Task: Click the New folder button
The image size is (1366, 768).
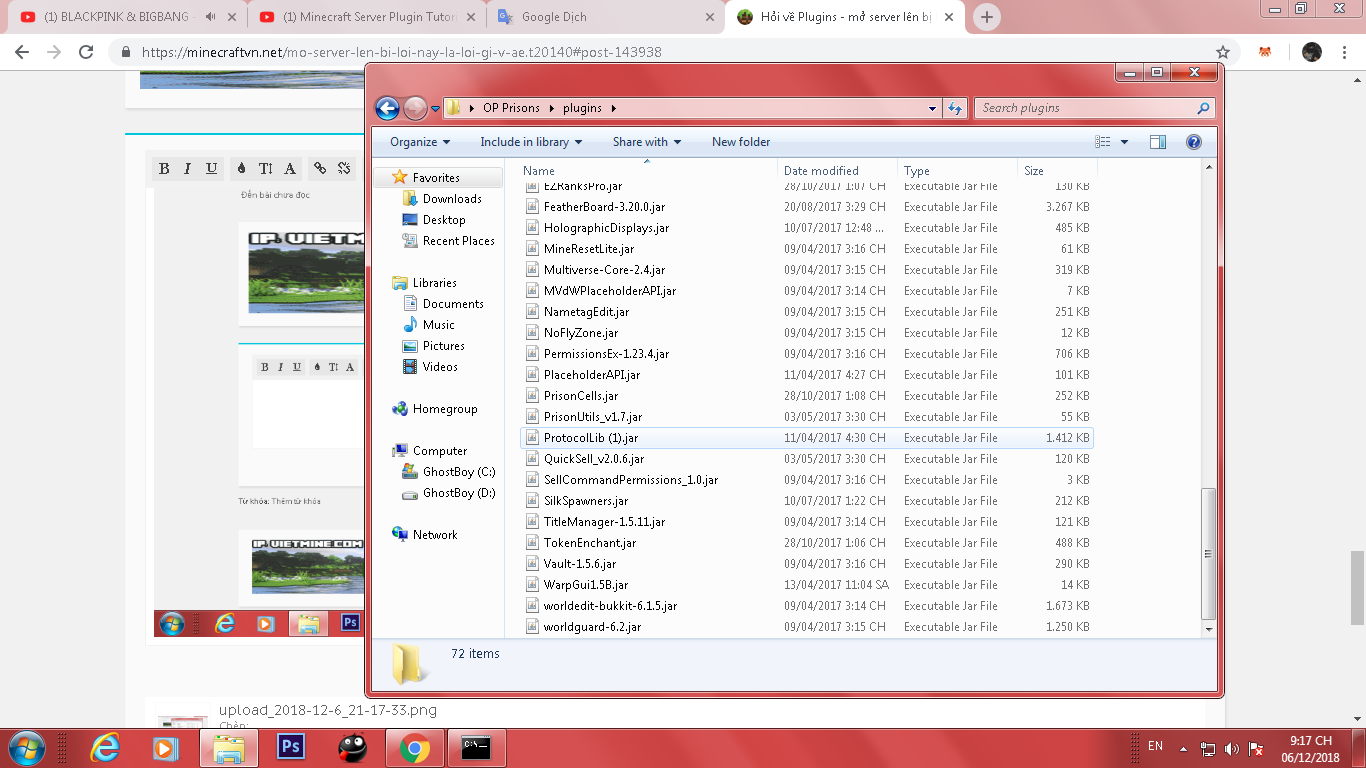Action: pyautogui.click(x=740, y=142)
